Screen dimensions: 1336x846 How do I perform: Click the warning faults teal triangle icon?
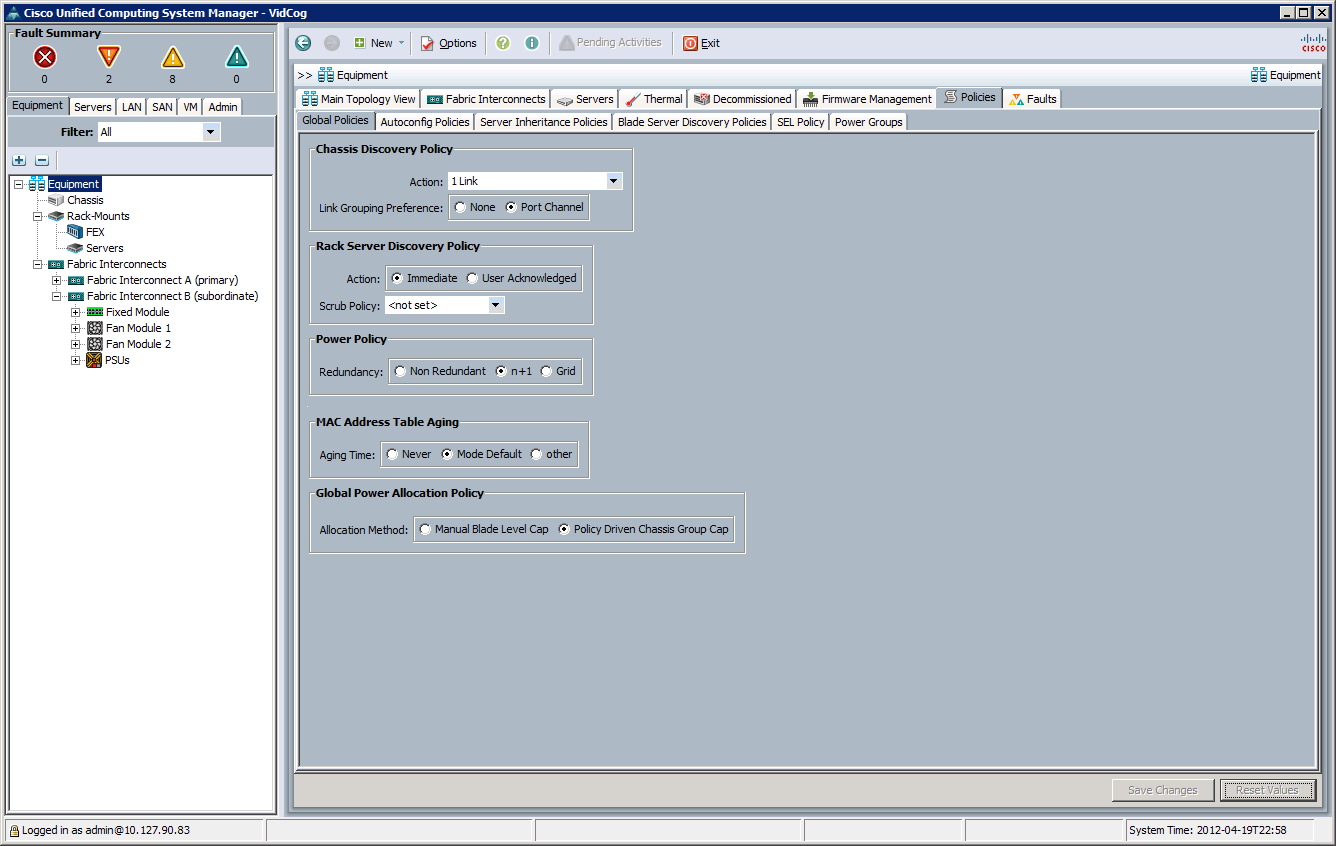pos(237,57)
